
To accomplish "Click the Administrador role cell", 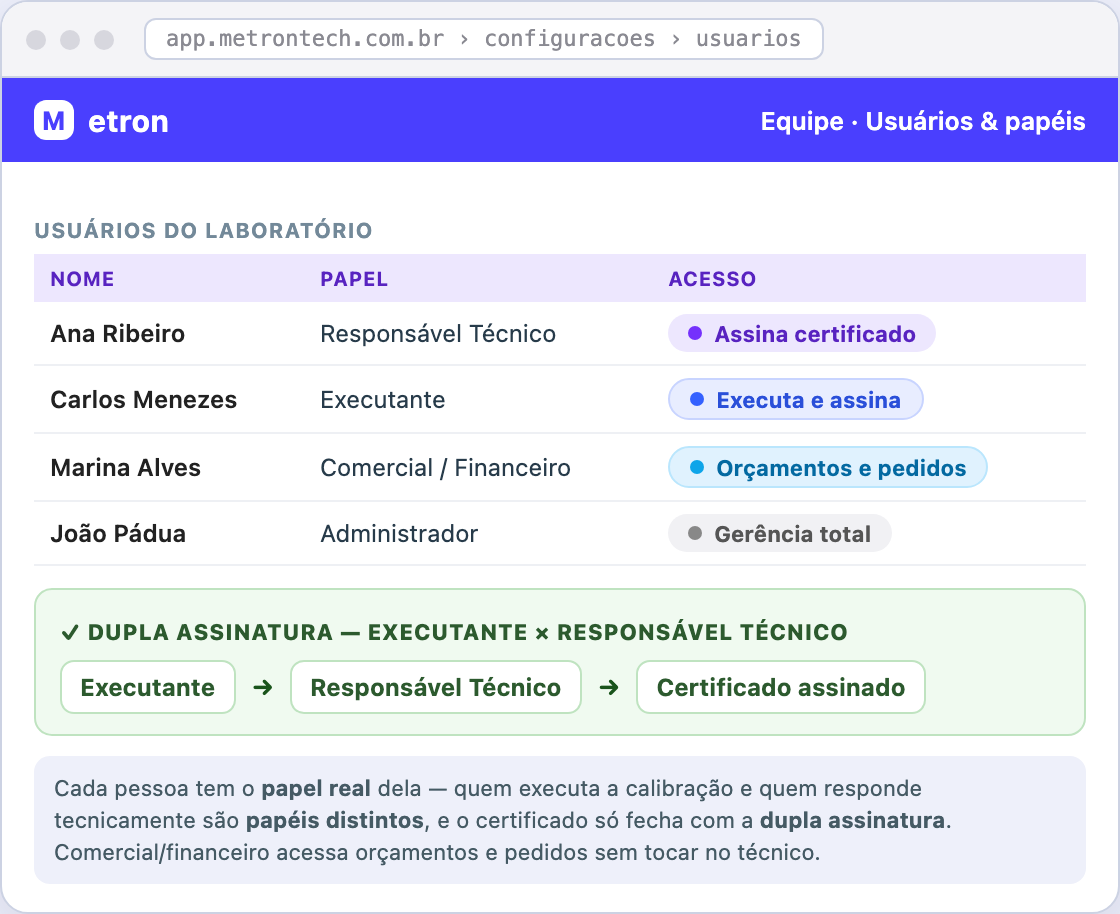I will coord(399,533).
